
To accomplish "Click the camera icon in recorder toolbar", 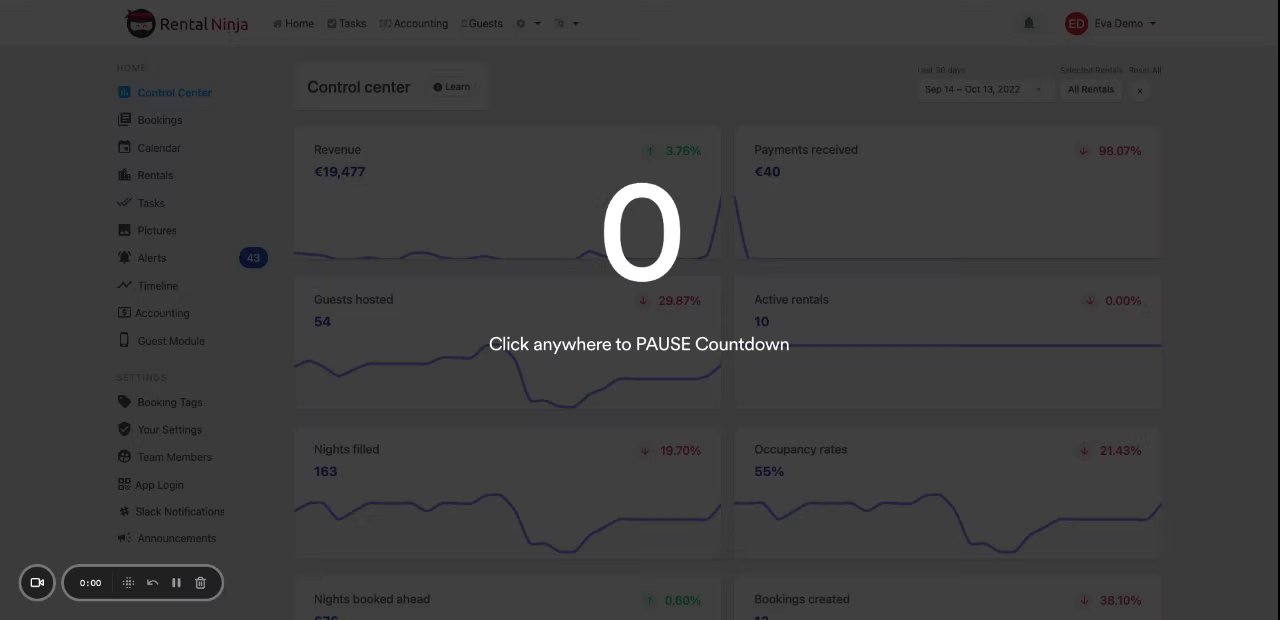I will pyautogui.click(x=37, y=582).
